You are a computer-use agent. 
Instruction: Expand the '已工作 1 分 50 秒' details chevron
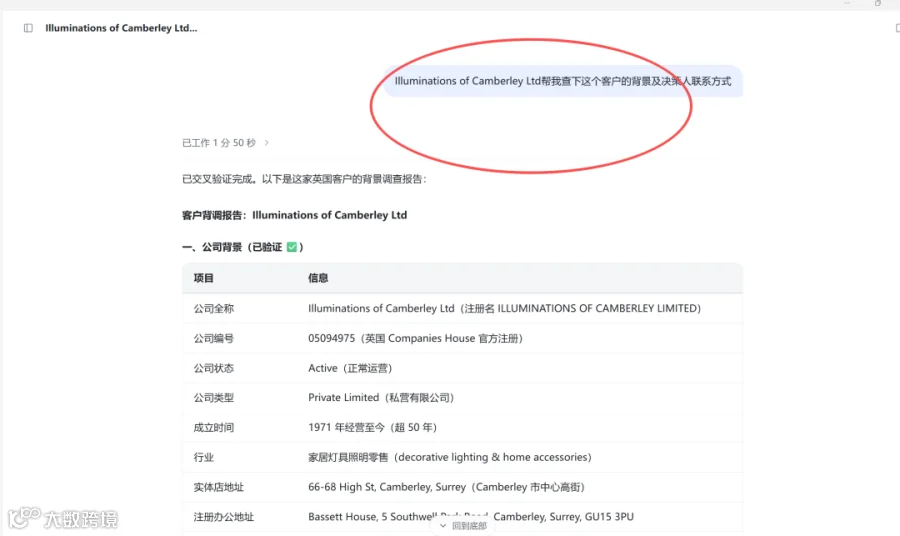[266, 143]
